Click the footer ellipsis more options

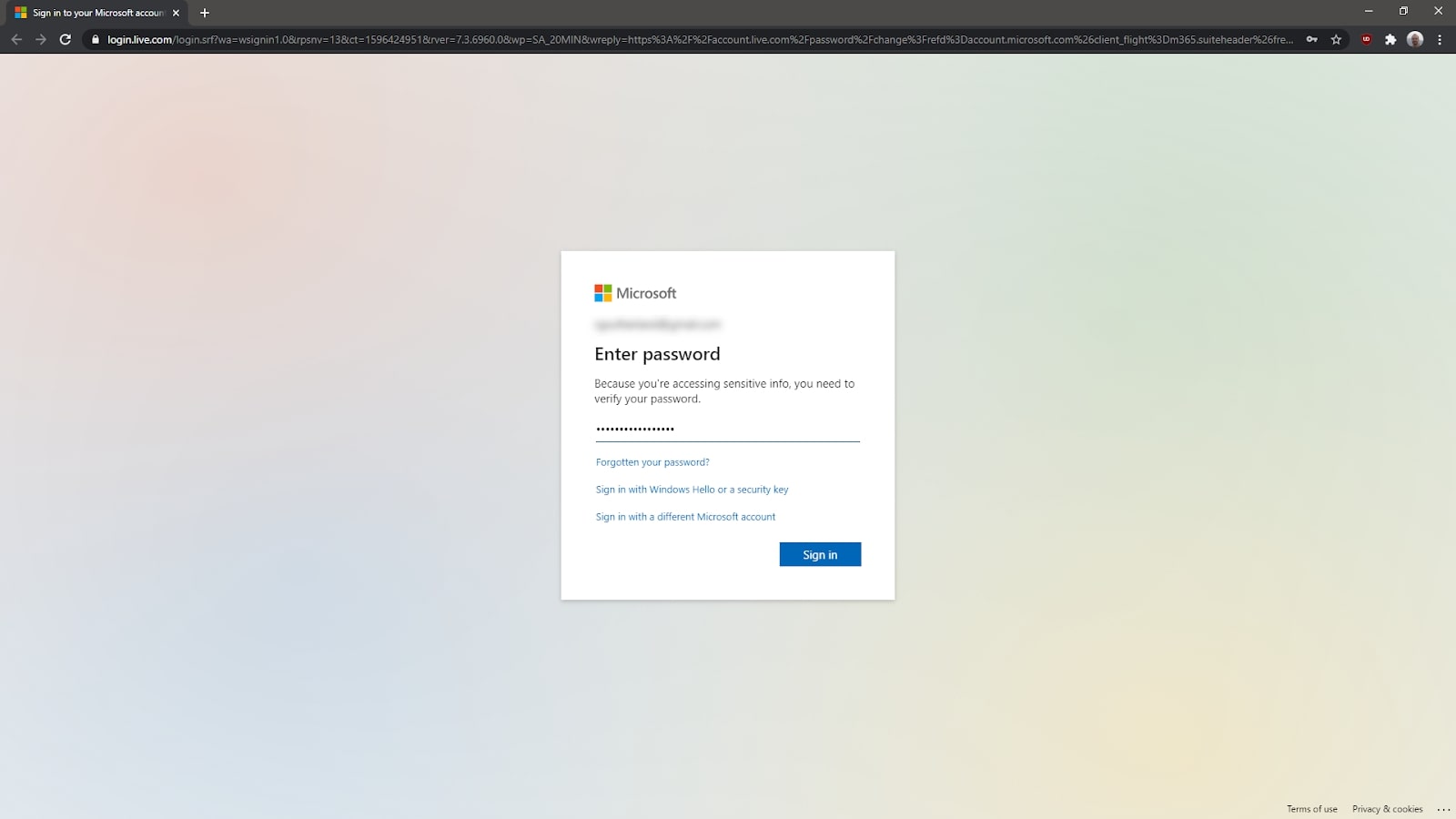coord(1443,809)
